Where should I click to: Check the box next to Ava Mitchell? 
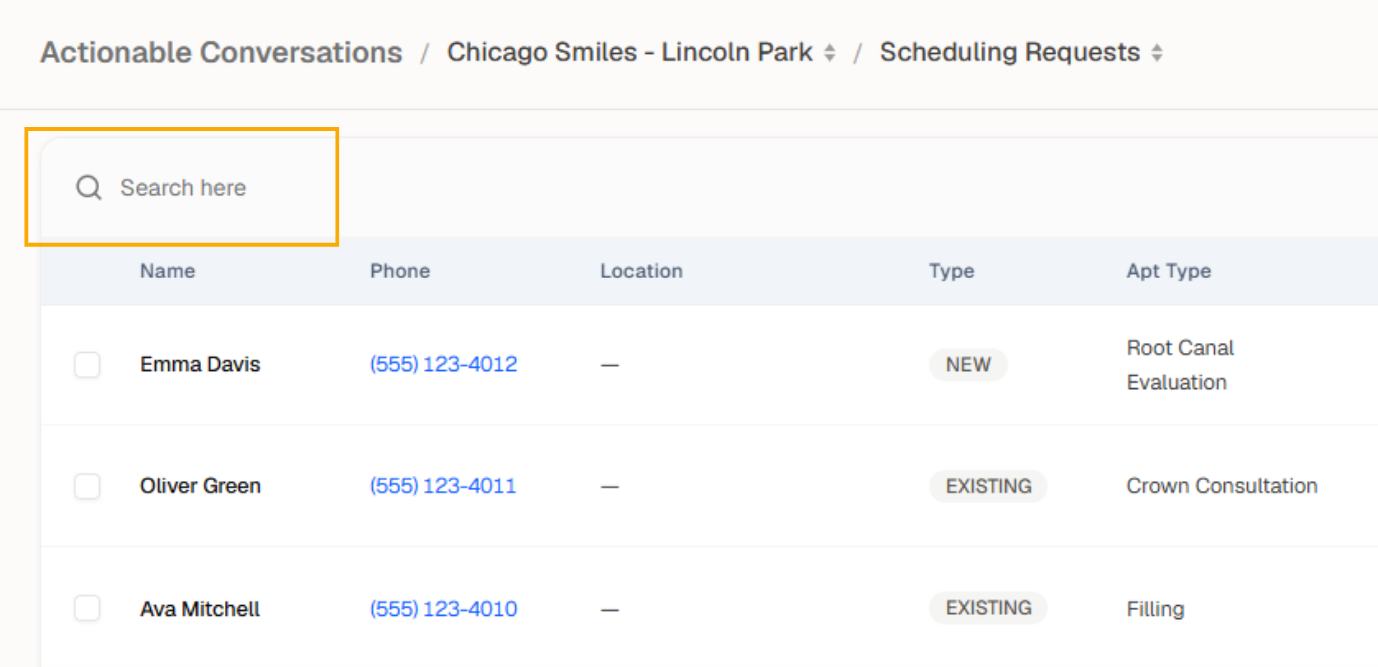87,608
